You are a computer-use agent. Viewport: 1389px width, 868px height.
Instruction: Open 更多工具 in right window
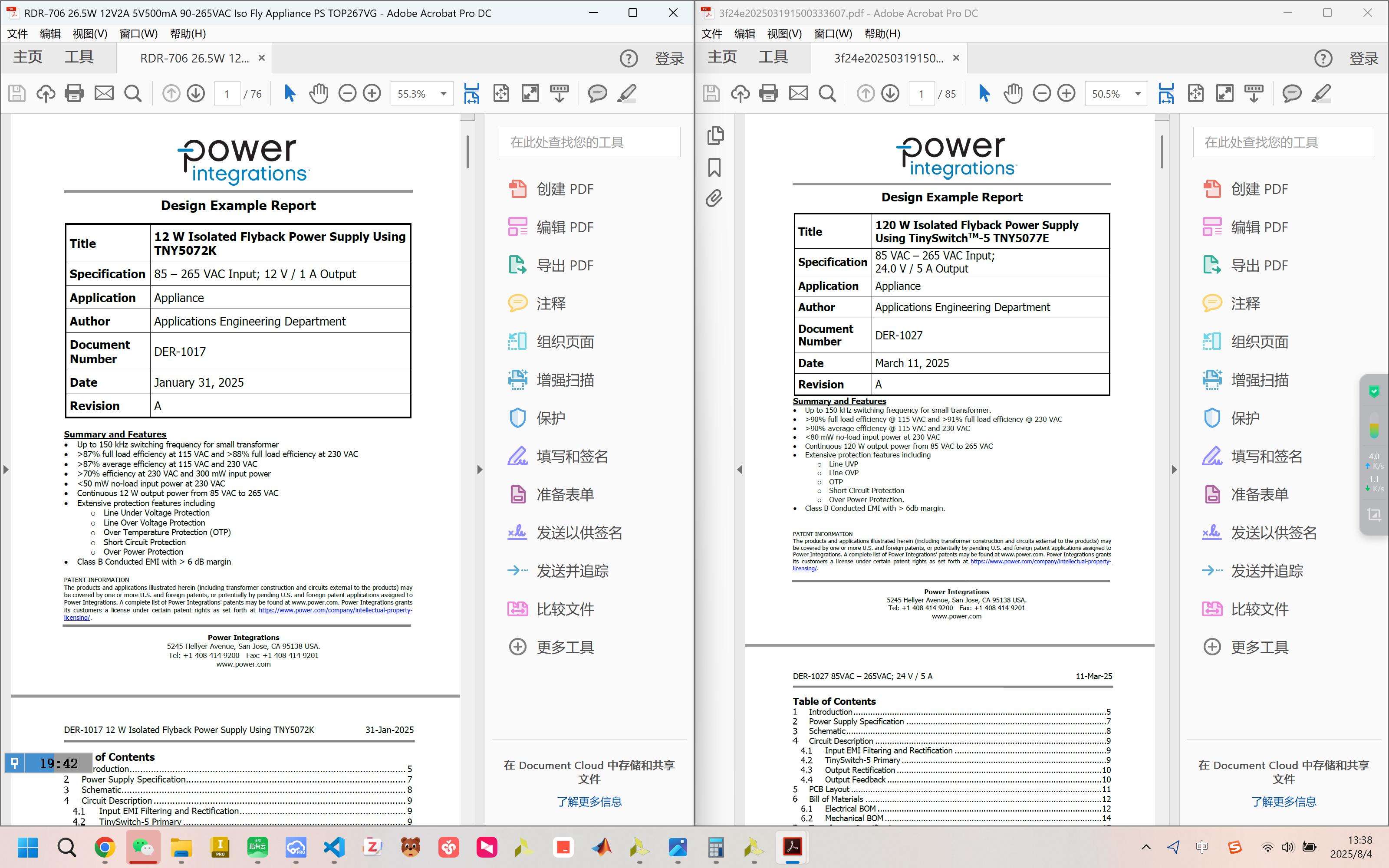coord(1245,647)
